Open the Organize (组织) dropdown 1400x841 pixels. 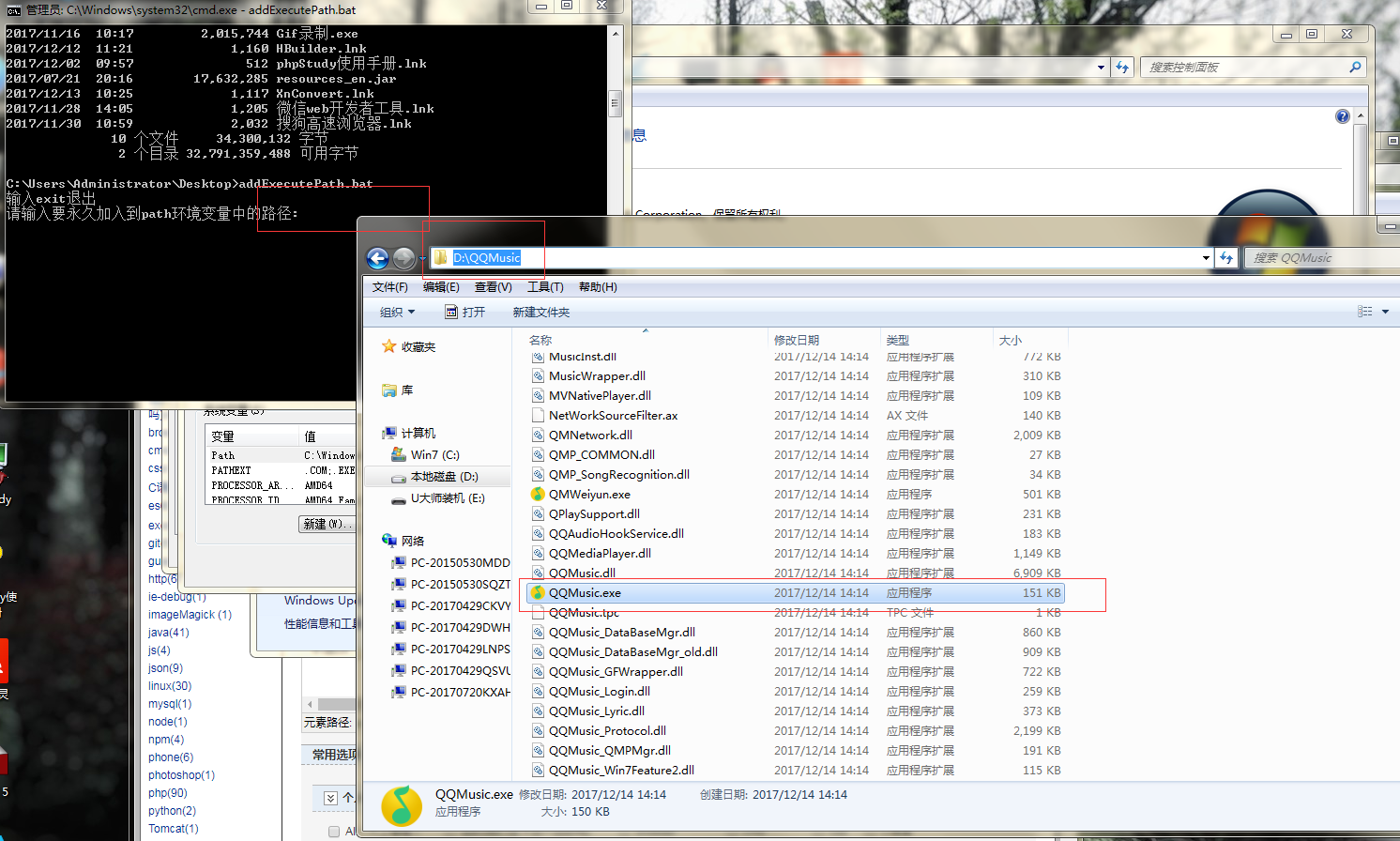[397, 312]
